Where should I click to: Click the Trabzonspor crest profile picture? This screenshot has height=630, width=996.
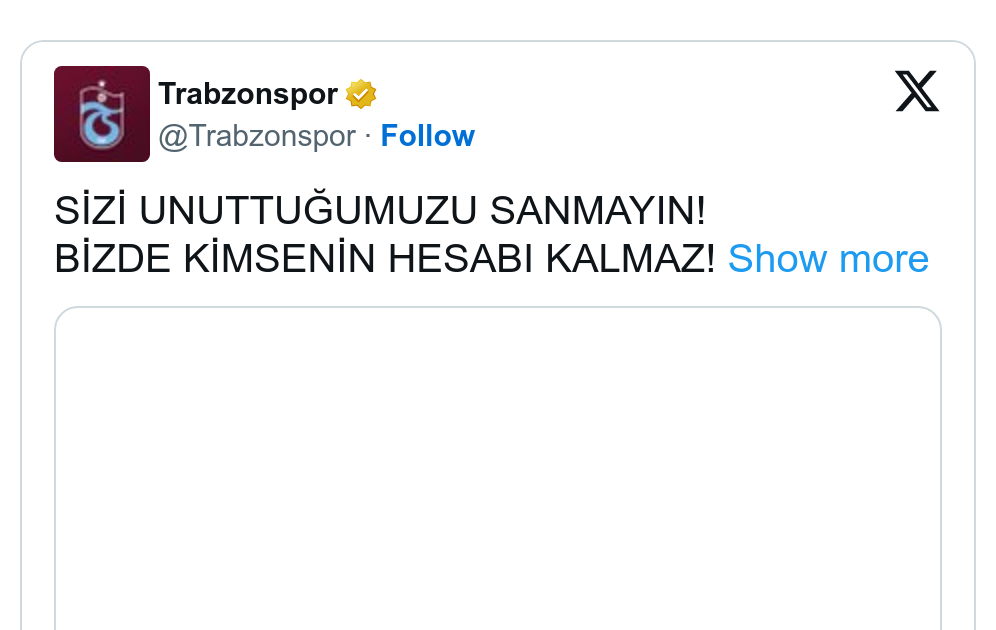click(102, 114)
